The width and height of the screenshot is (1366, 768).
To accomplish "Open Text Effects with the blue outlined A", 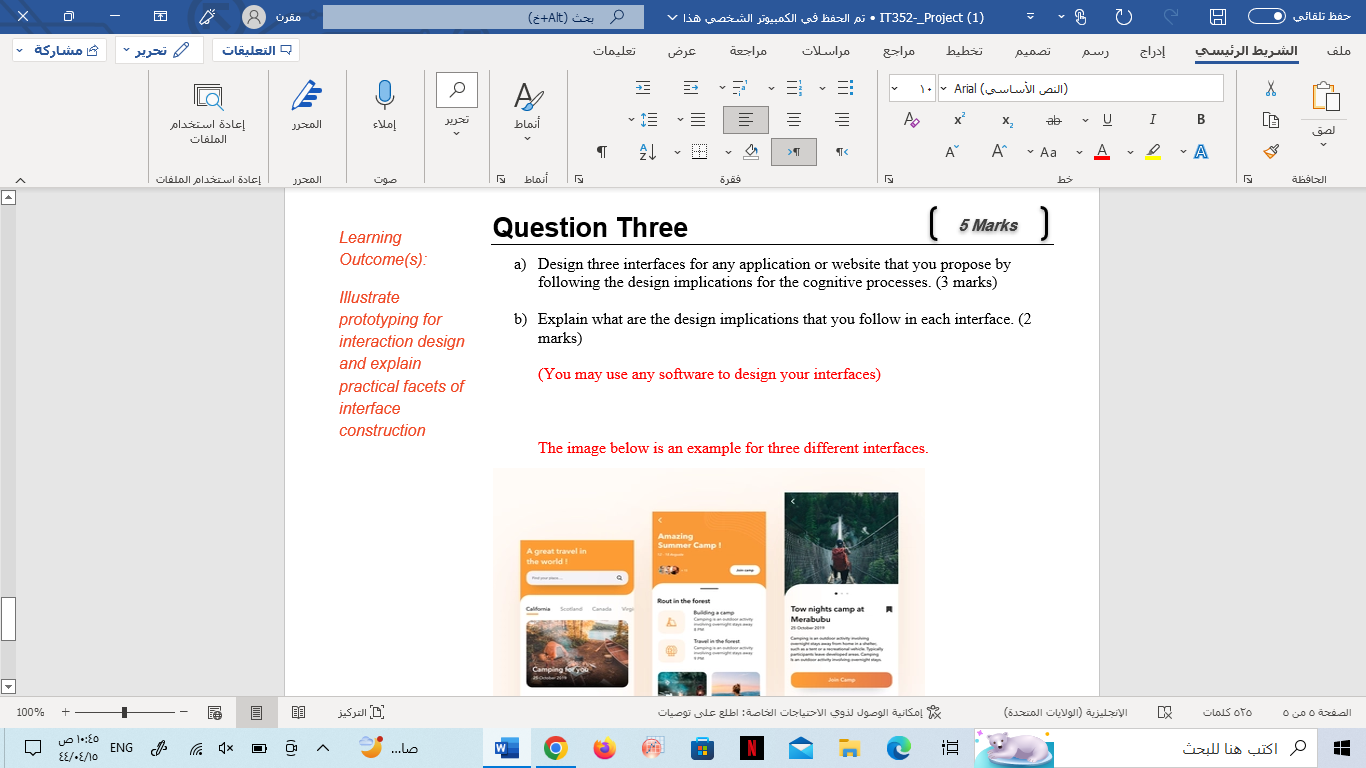I will [1201, 152].
